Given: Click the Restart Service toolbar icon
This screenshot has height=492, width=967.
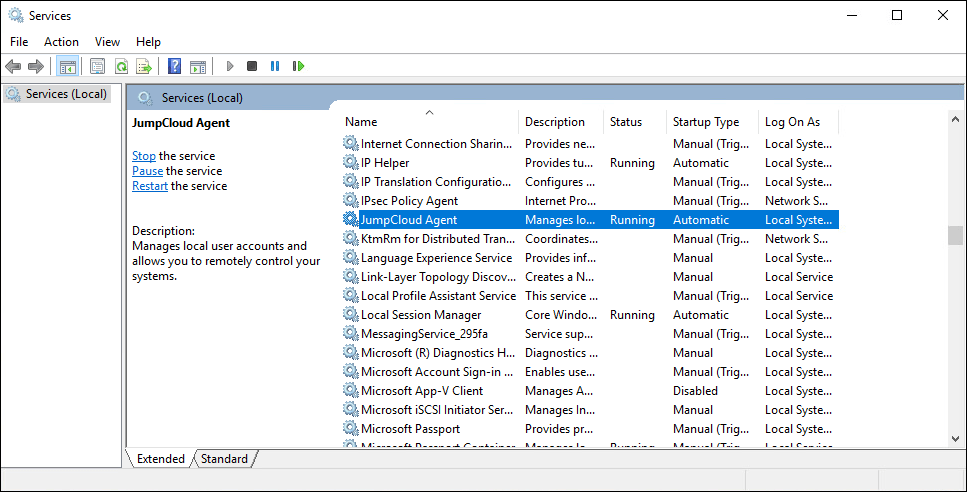Looking at the screenshot, I should [298, 66].
